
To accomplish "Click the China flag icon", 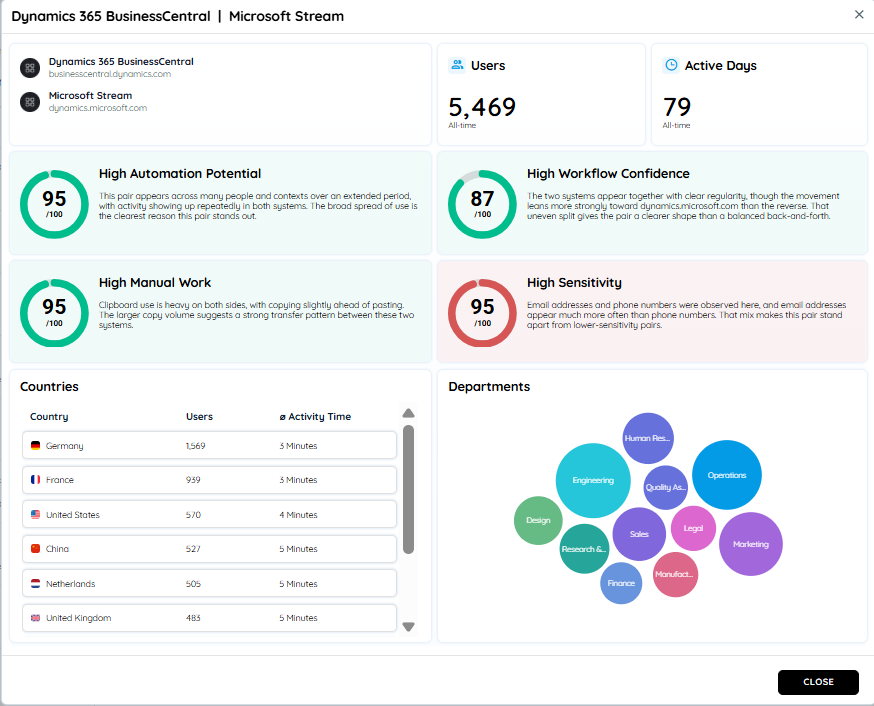I will pyautogui.click(x=36, y=549).
